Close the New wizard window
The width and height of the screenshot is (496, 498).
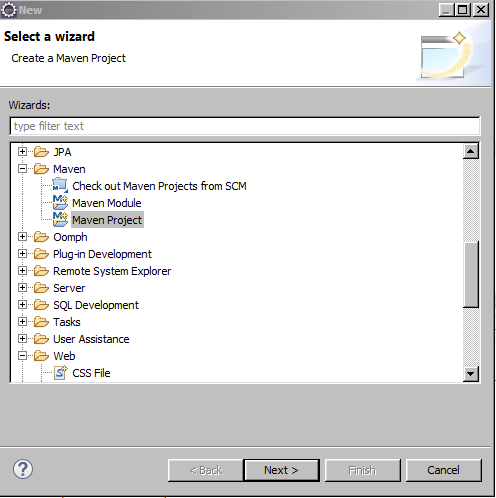(x=481, y=10)
